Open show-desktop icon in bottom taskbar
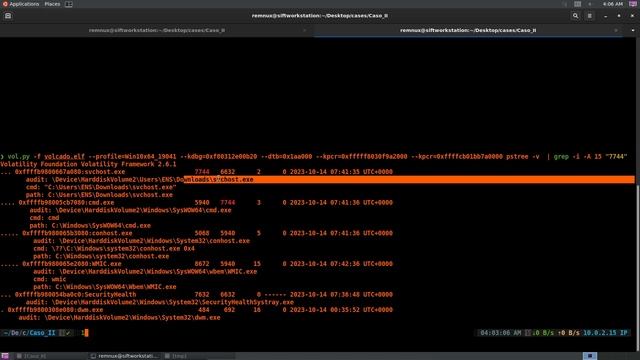The height and width of the screenshot is (360, 640). click(5, 356)
